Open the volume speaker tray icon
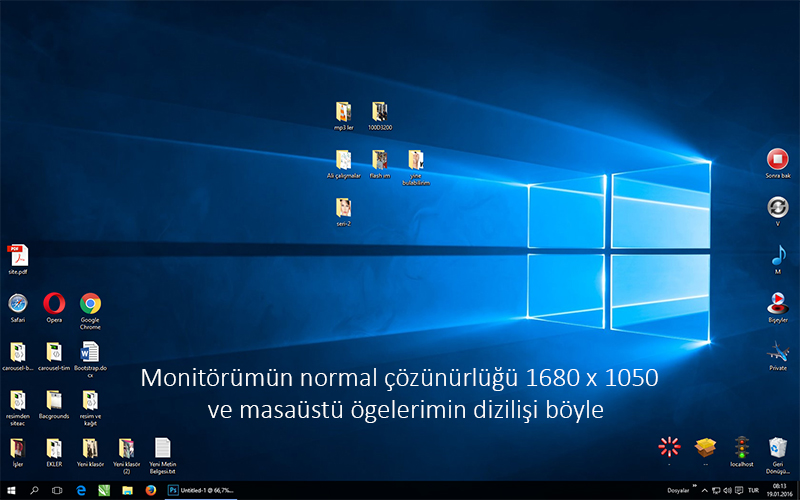This screenshot has width=800, height=500. point(727,491)
